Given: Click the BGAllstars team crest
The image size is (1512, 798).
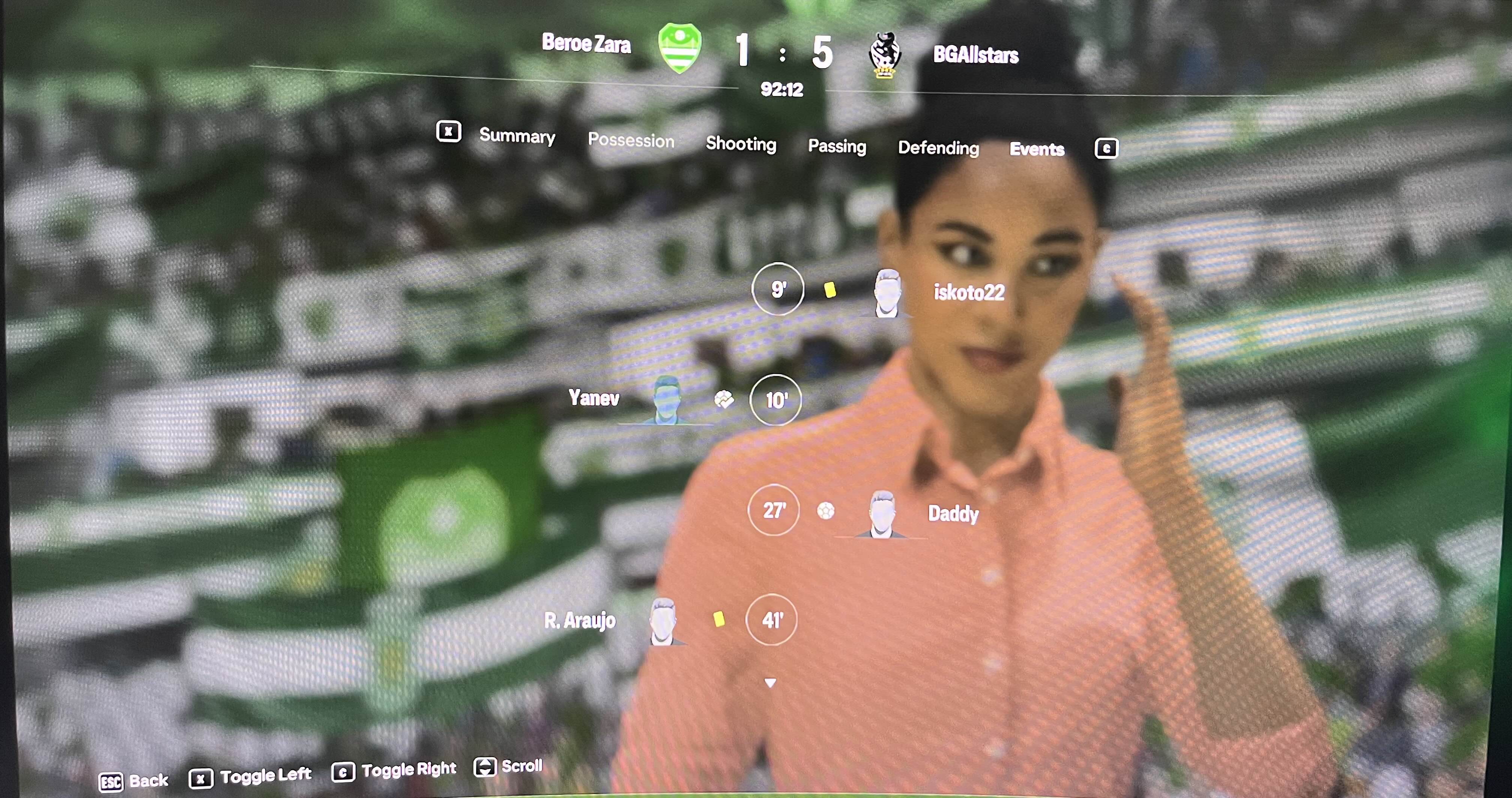Looking at the screenshot, I should click(x=885, y=56).
